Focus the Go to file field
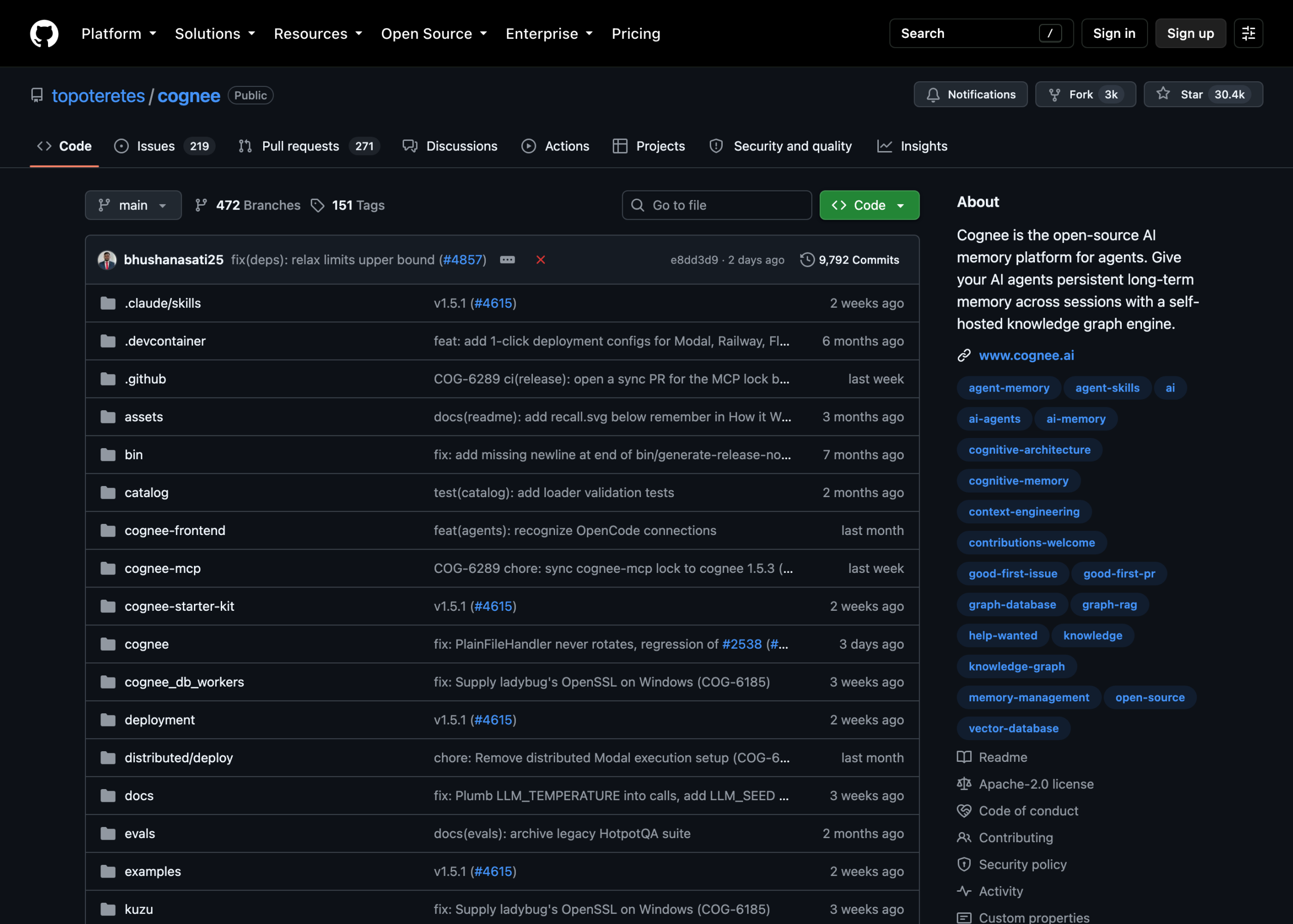Image resolution: width=1293 pixels, height=924 pixels. click(x=717, y=206)
